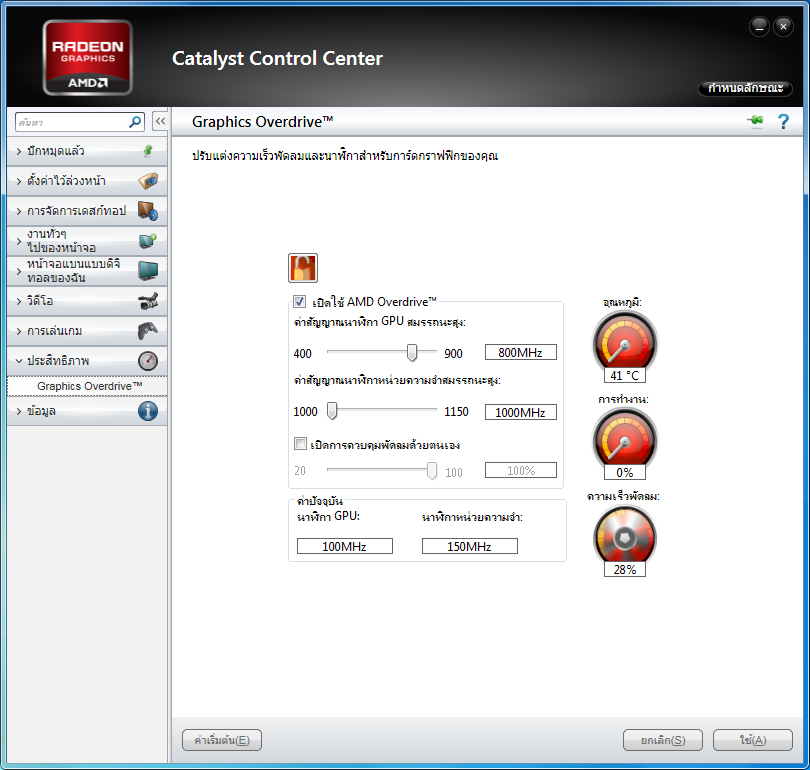Screen dimensions: 810x770
Task: Click the GPU activity gauge dial
Action: coord(625,439)
